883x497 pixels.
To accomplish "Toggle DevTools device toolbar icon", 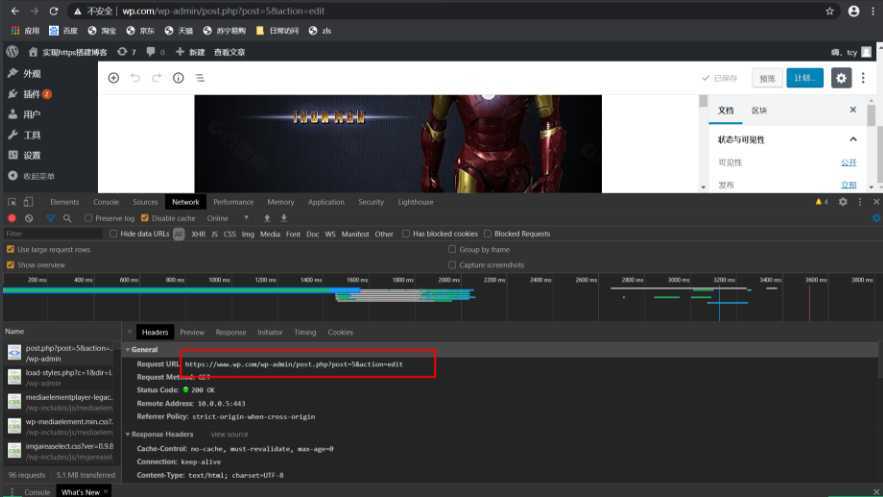I will [28, 202].
